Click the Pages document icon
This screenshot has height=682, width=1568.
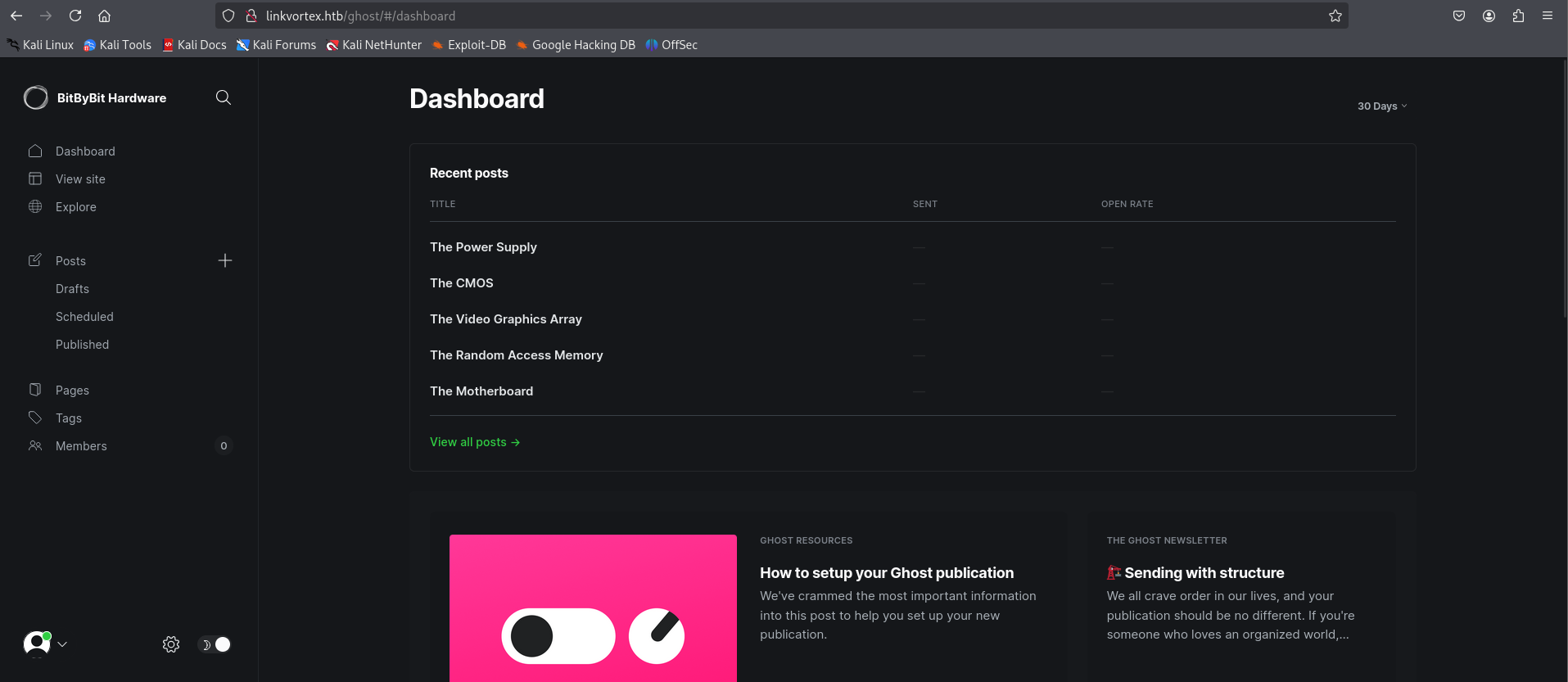35,390
